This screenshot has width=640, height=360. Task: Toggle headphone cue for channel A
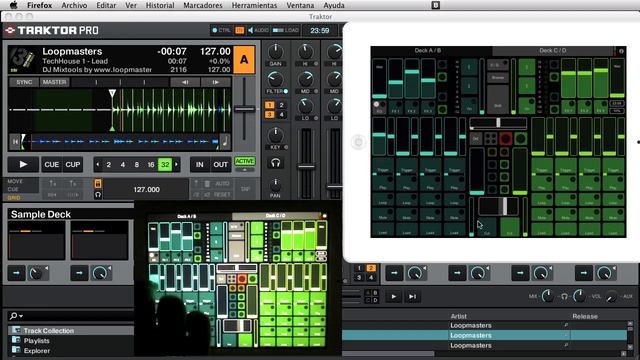(276, 163)
